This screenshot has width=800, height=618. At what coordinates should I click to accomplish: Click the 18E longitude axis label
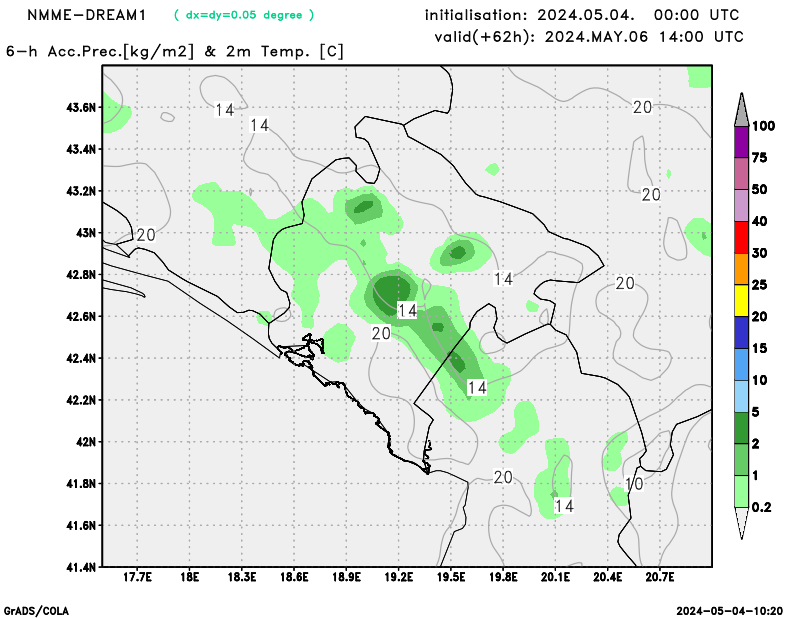(190, 577)
